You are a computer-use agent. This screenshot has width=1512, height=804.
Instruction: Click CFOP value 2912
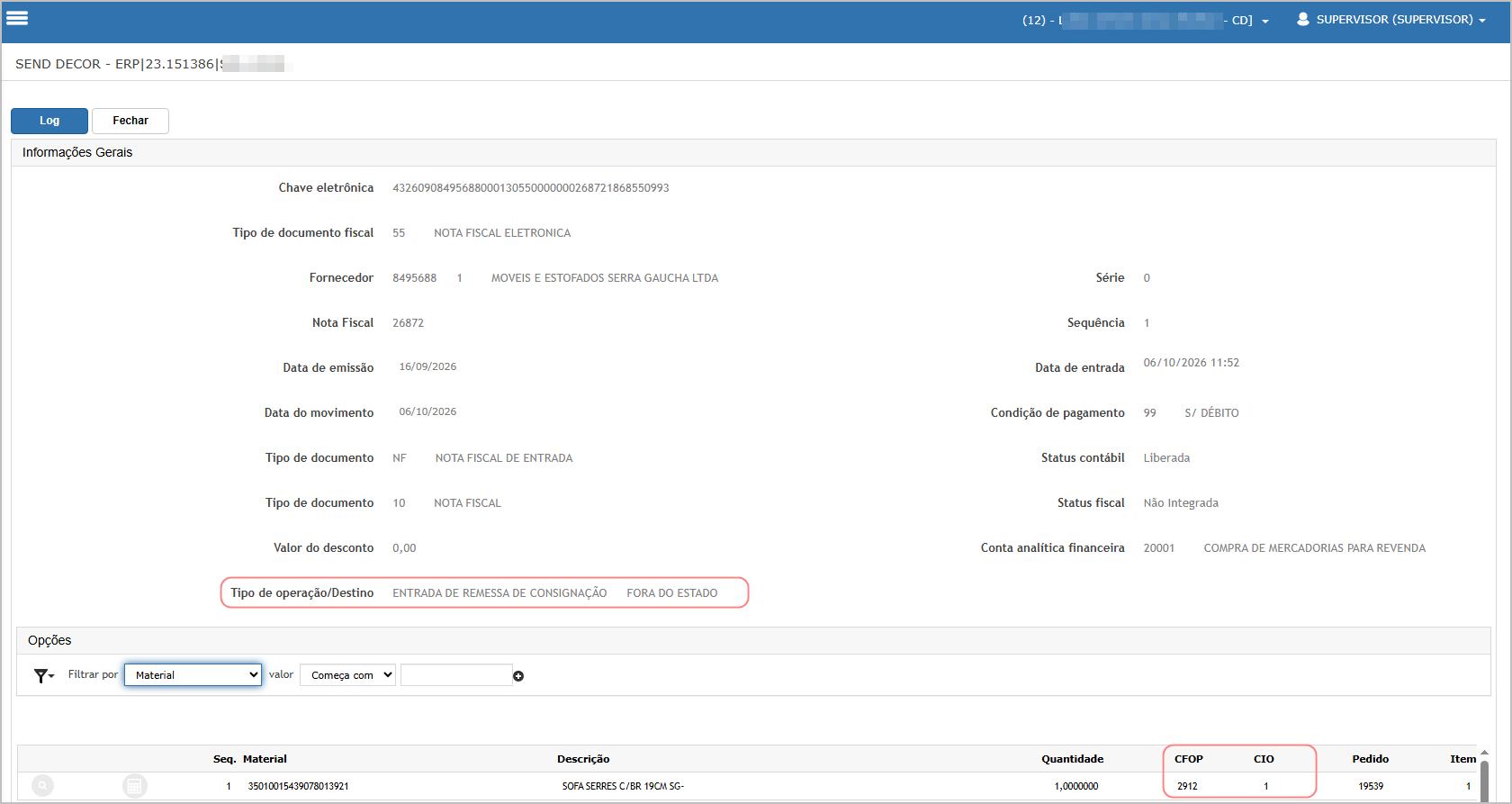[x=1187, y=786]
